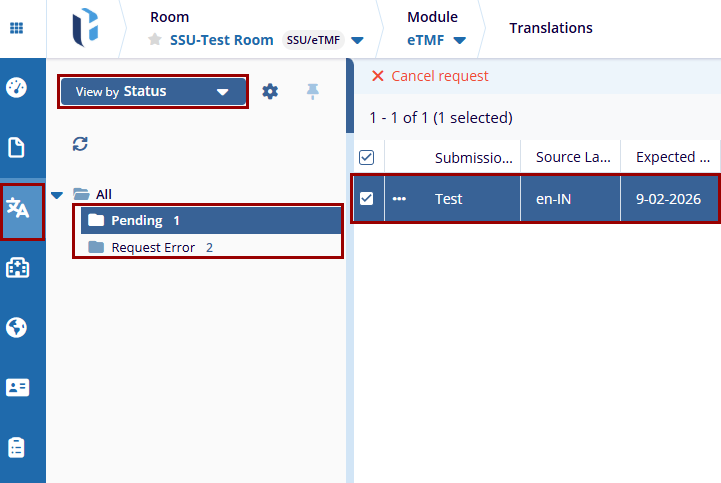Open the Room selector dropdown arrow
The height and width of the screenshot is (483, 721).
(x=357, y=41)
